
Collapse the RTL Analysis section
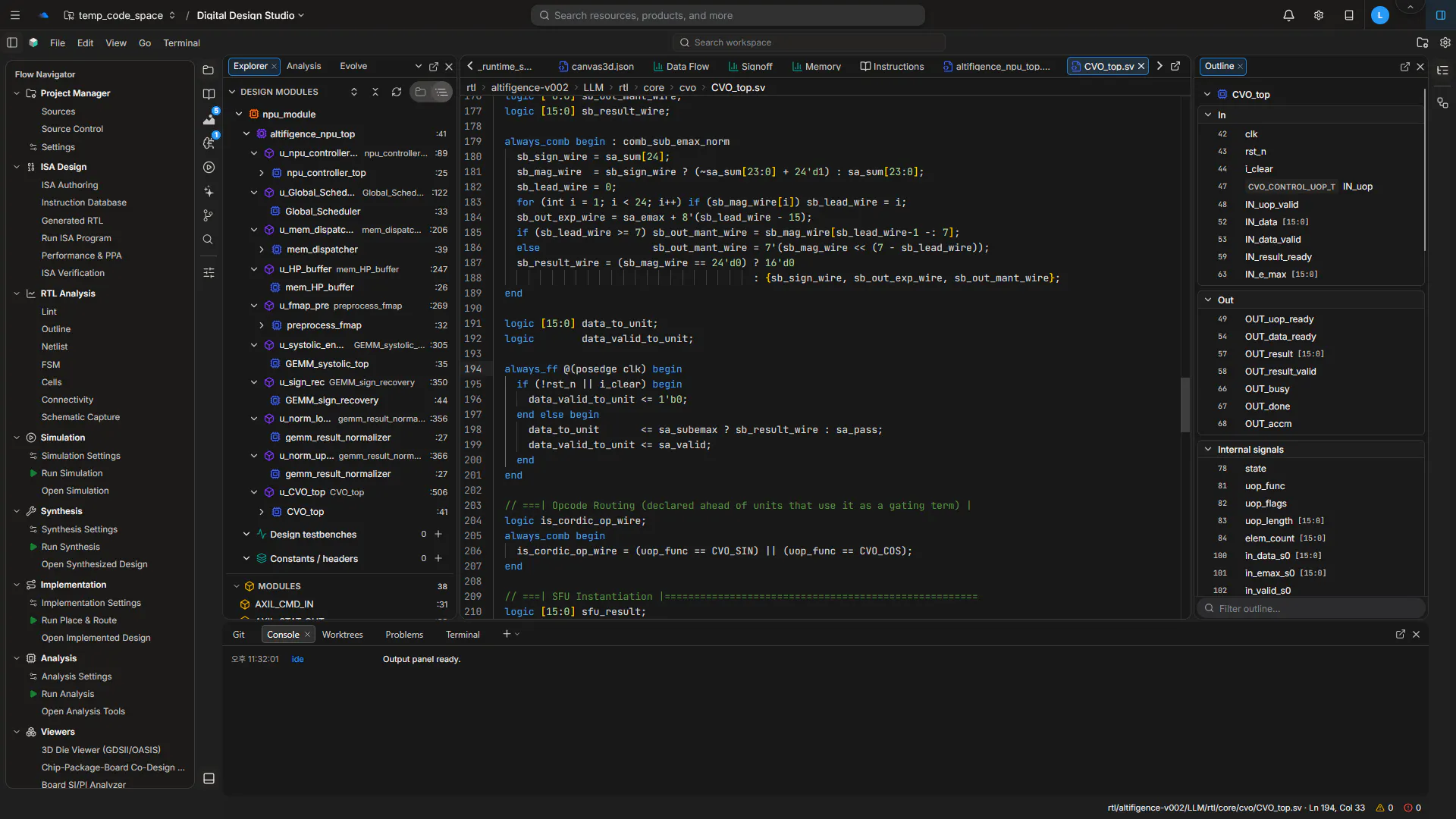[x=17, y=293]
